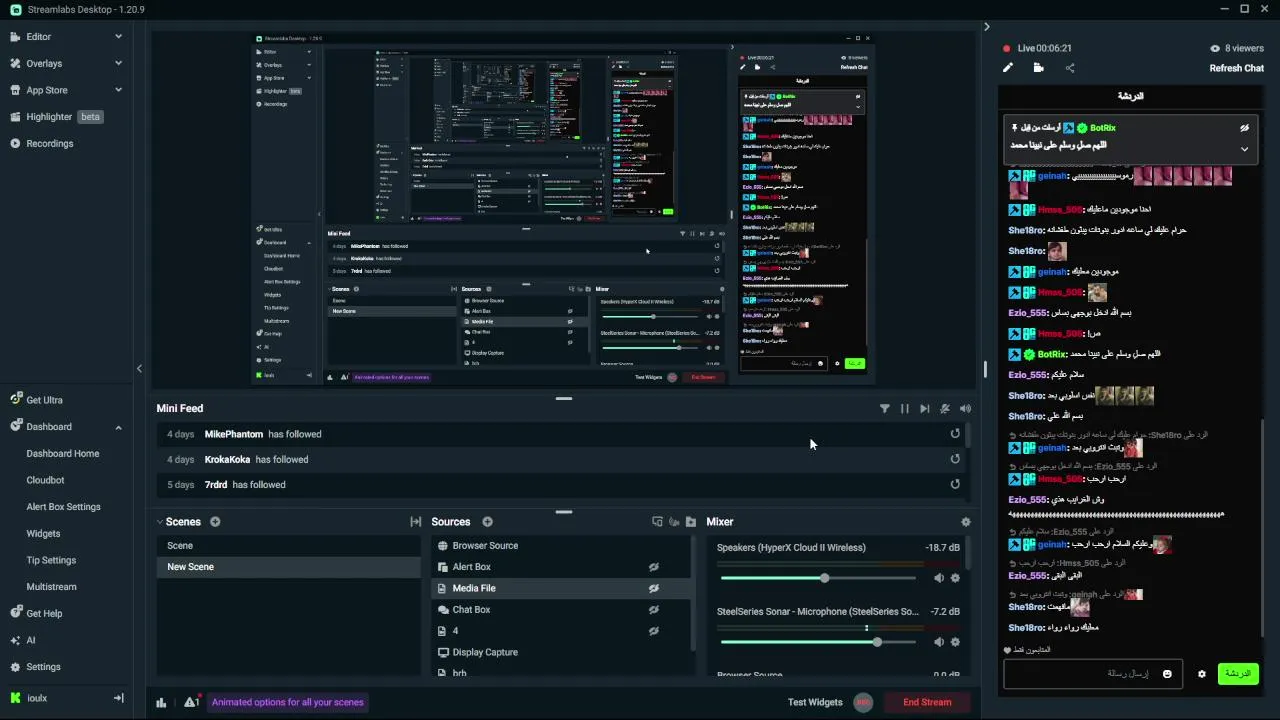Add a new scene with plus icon

click(215, 522)
